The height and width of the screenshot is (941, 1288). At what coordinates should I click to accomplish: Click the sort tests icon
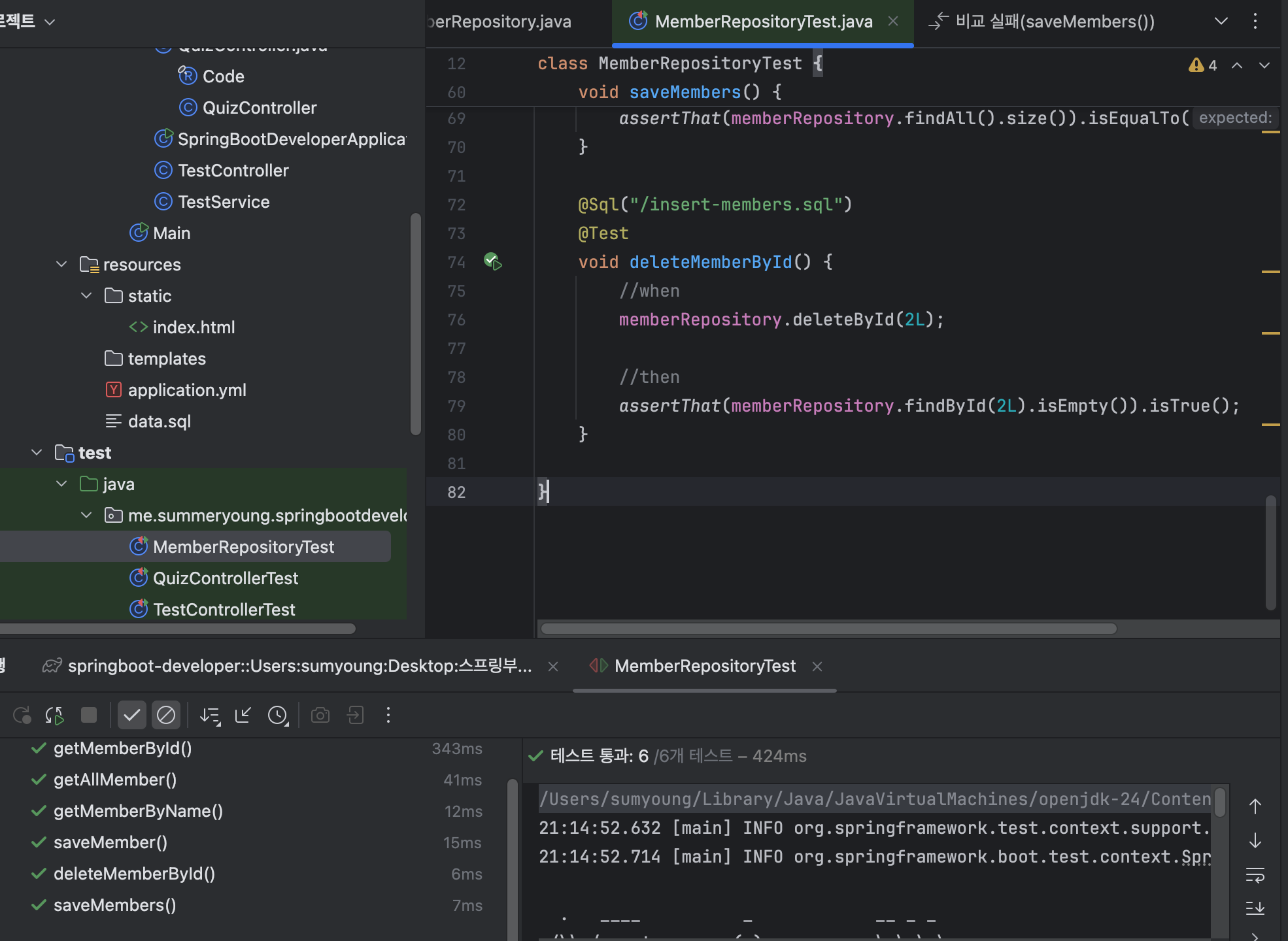pyautogui.click(x=210, y=716)
